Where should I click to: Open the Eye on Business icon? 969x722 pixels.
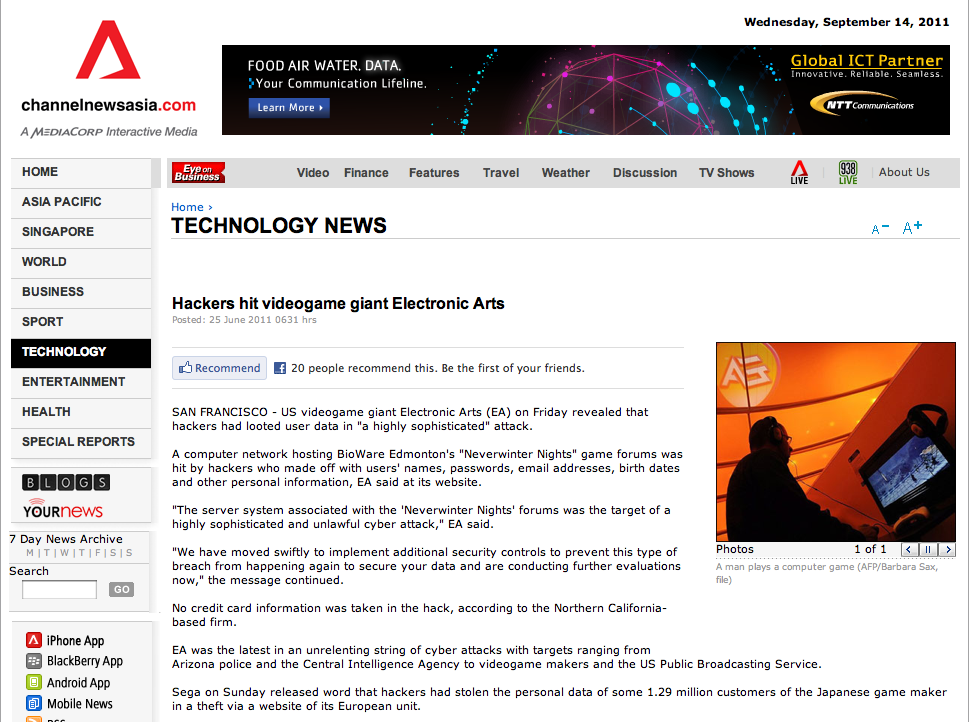tap(197, 172)
